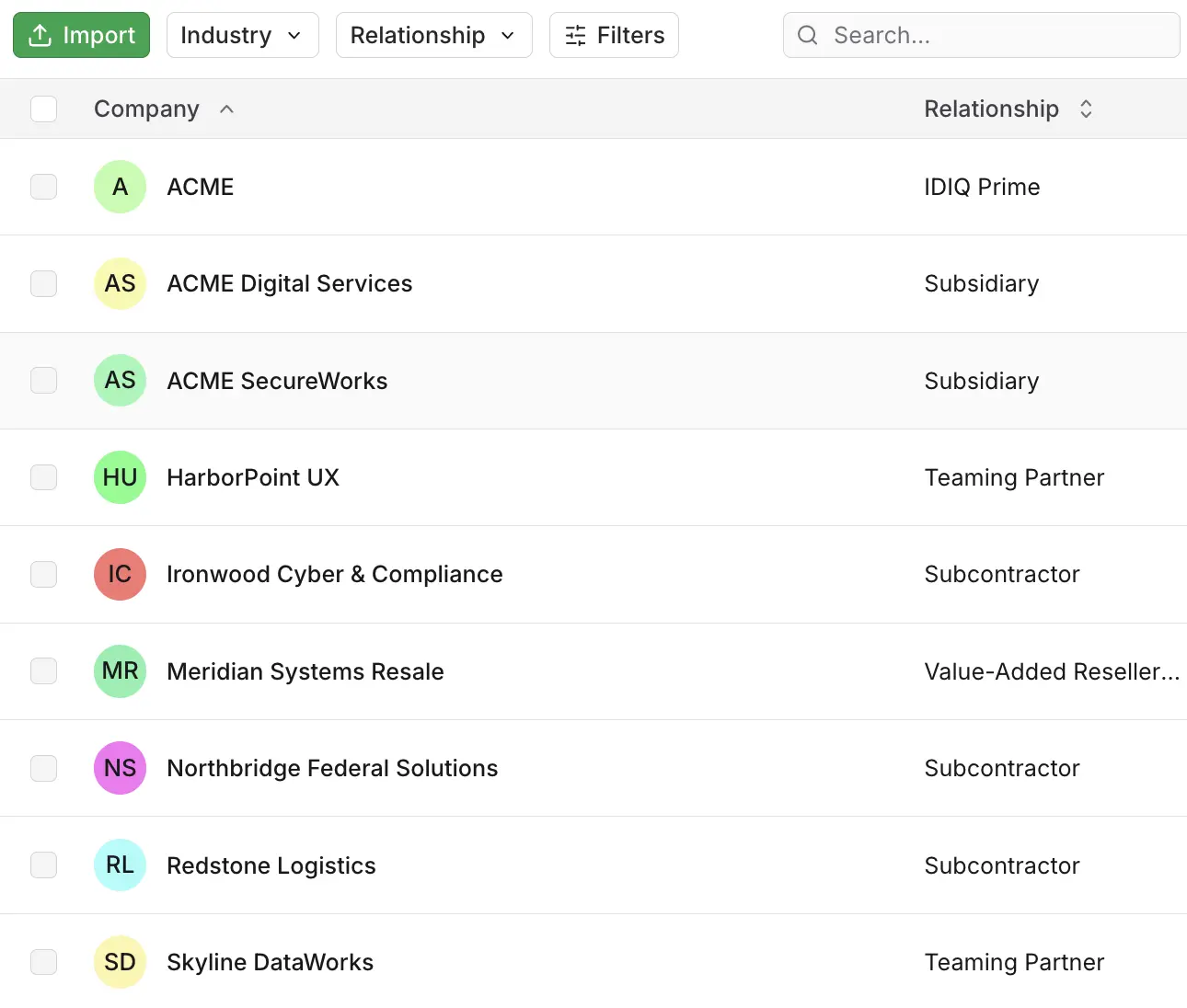Click the ACME company avatar
This screenshot has height=1008, width=1187.
(120, 187)
